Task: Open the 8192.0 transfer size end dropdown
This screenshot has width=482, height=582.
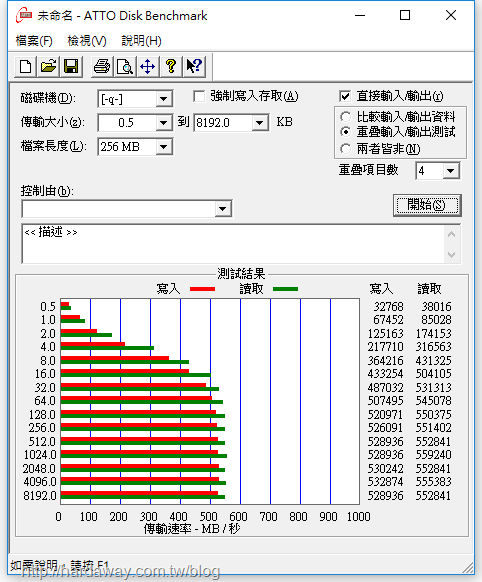Action: 259,123
